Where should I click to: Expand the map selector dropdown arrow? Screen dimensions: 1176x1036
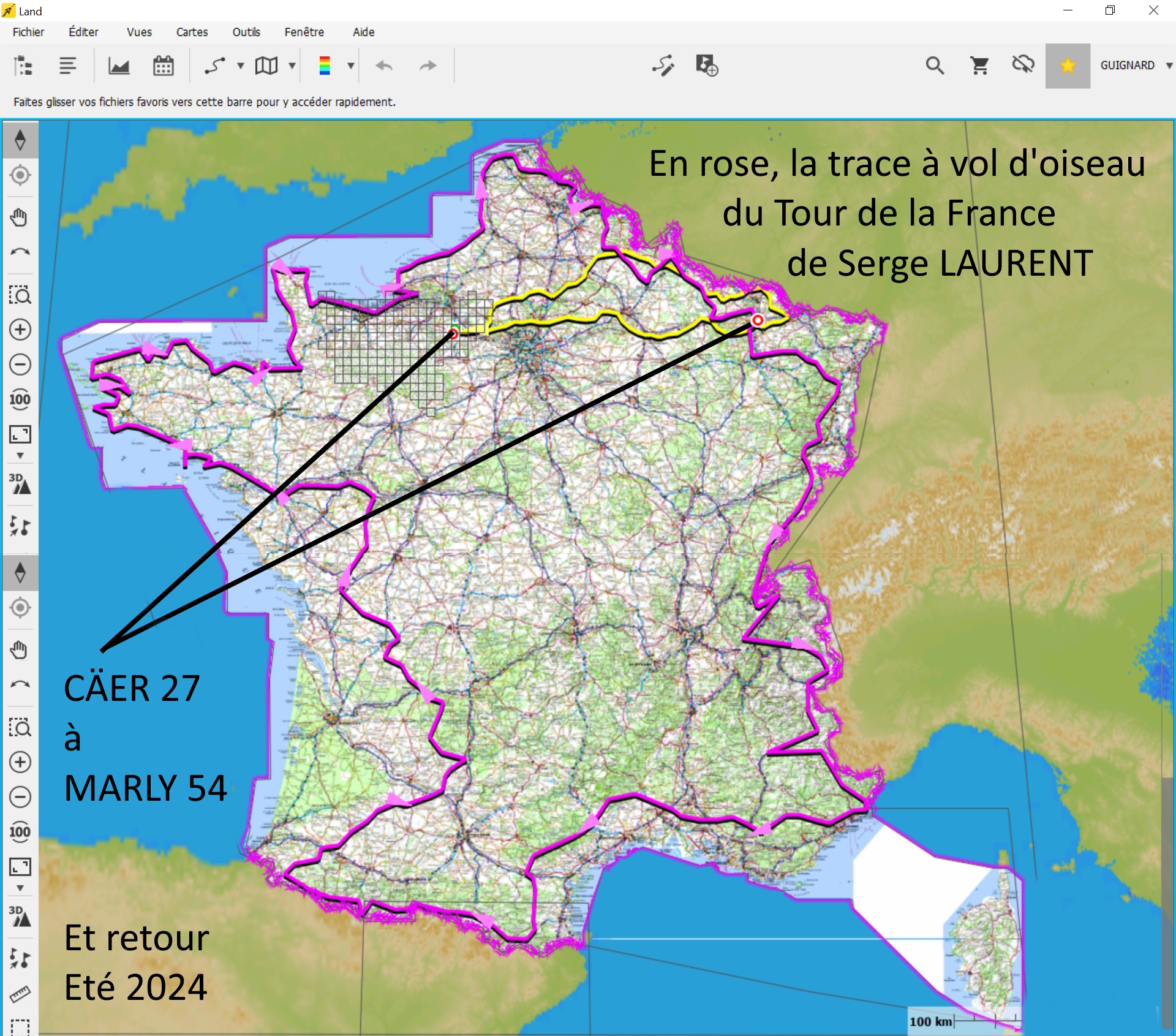pos(292,66)
